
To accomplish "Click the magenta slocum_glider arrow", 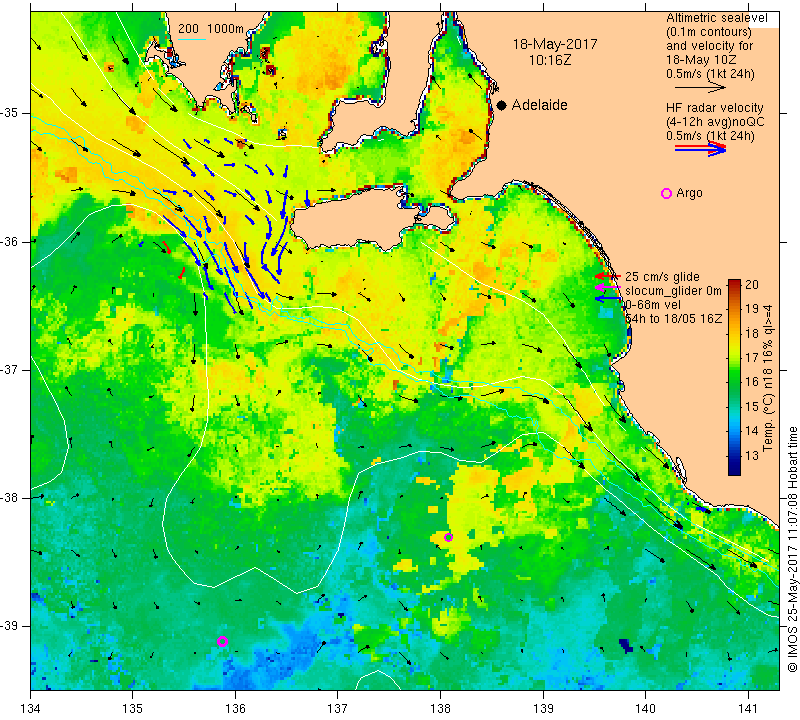I will (607, 288).
